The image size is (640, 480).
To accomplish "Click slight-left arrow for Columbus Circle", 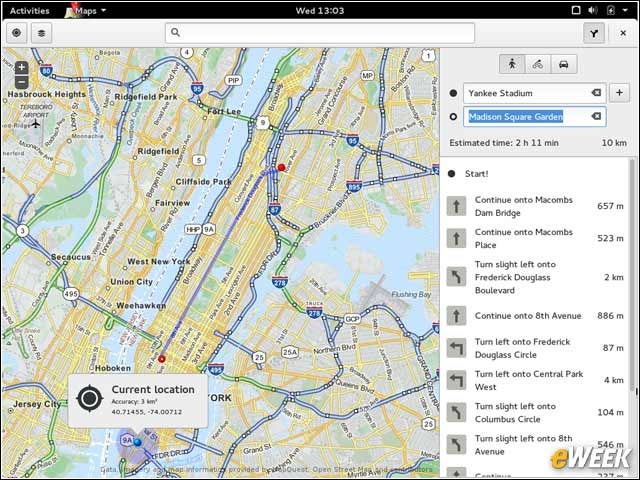I will [456, 412].
